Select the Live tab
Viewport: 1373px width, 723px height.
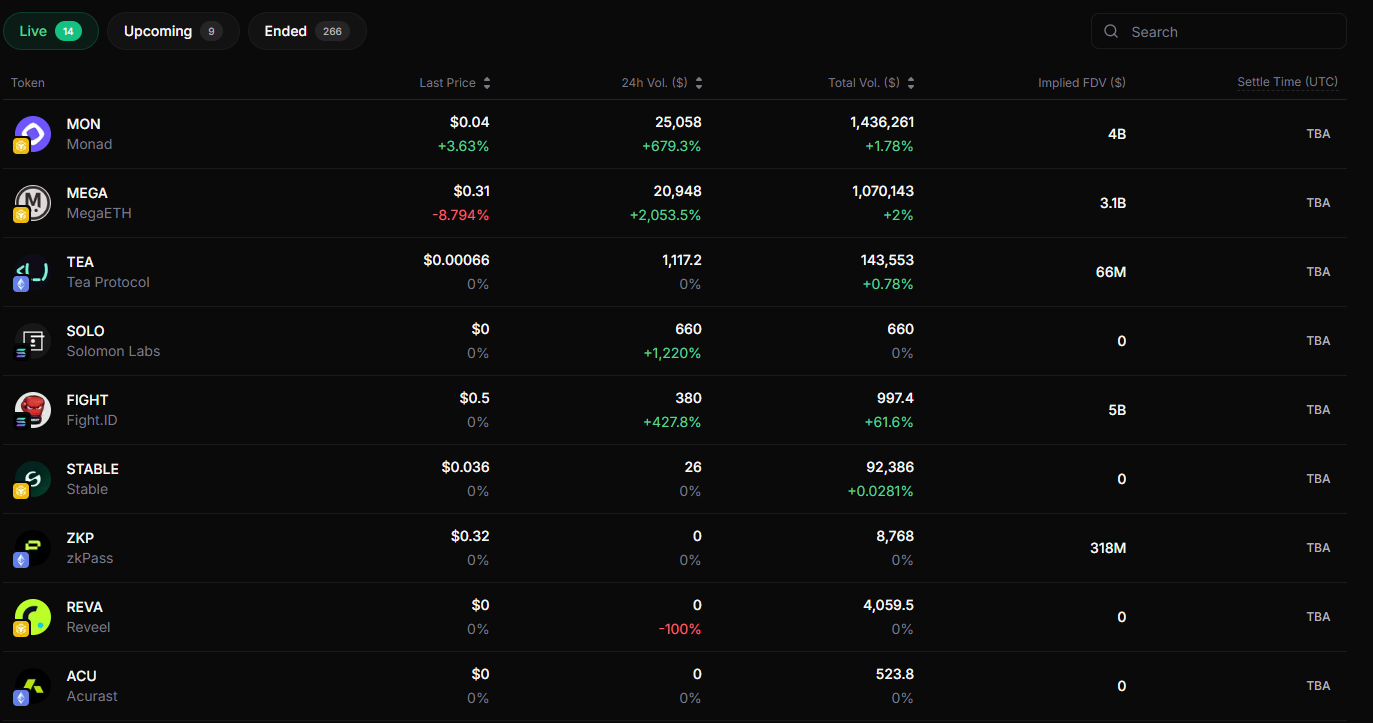tap(50, 31)
